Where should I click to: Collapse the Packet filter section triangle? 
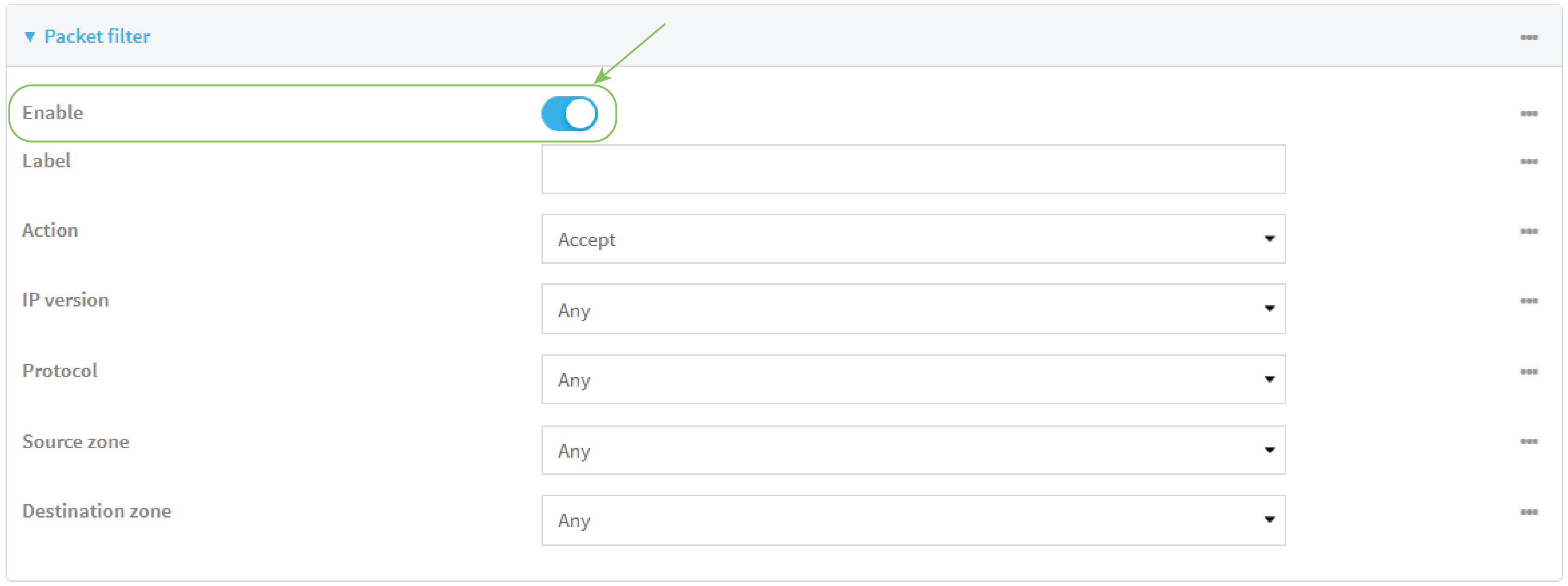click(30, 36)
